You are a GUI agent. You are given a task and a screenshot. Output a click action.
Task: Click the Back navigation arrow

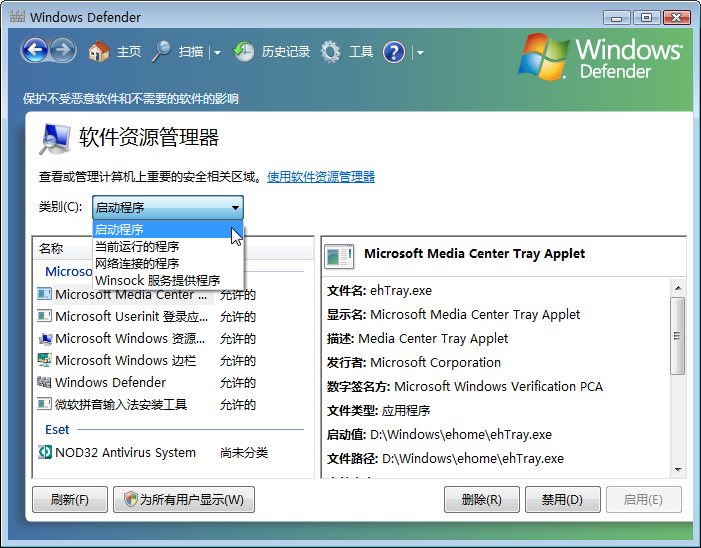point(35,50)
